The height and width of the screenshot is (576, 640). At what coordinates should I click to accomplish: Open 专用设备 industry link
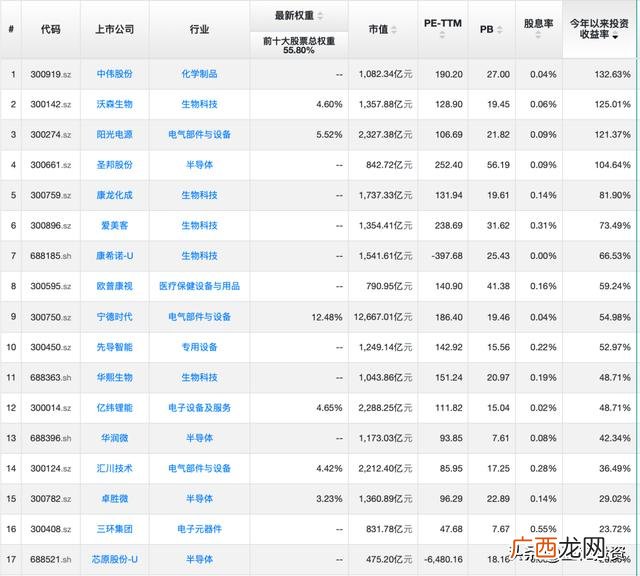[199, 347]
